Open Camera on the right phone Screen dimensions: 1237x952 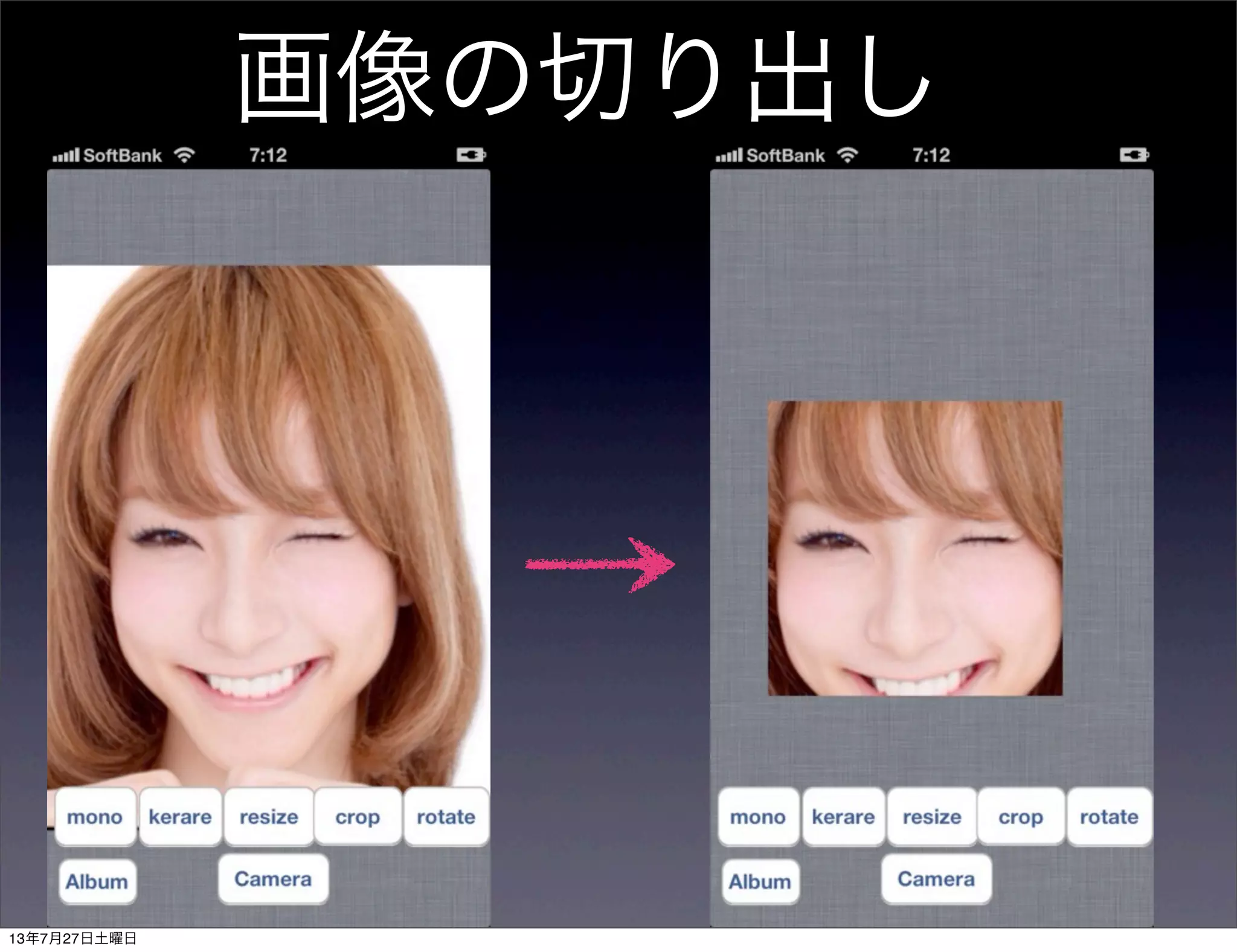click(x=936, y=879)
